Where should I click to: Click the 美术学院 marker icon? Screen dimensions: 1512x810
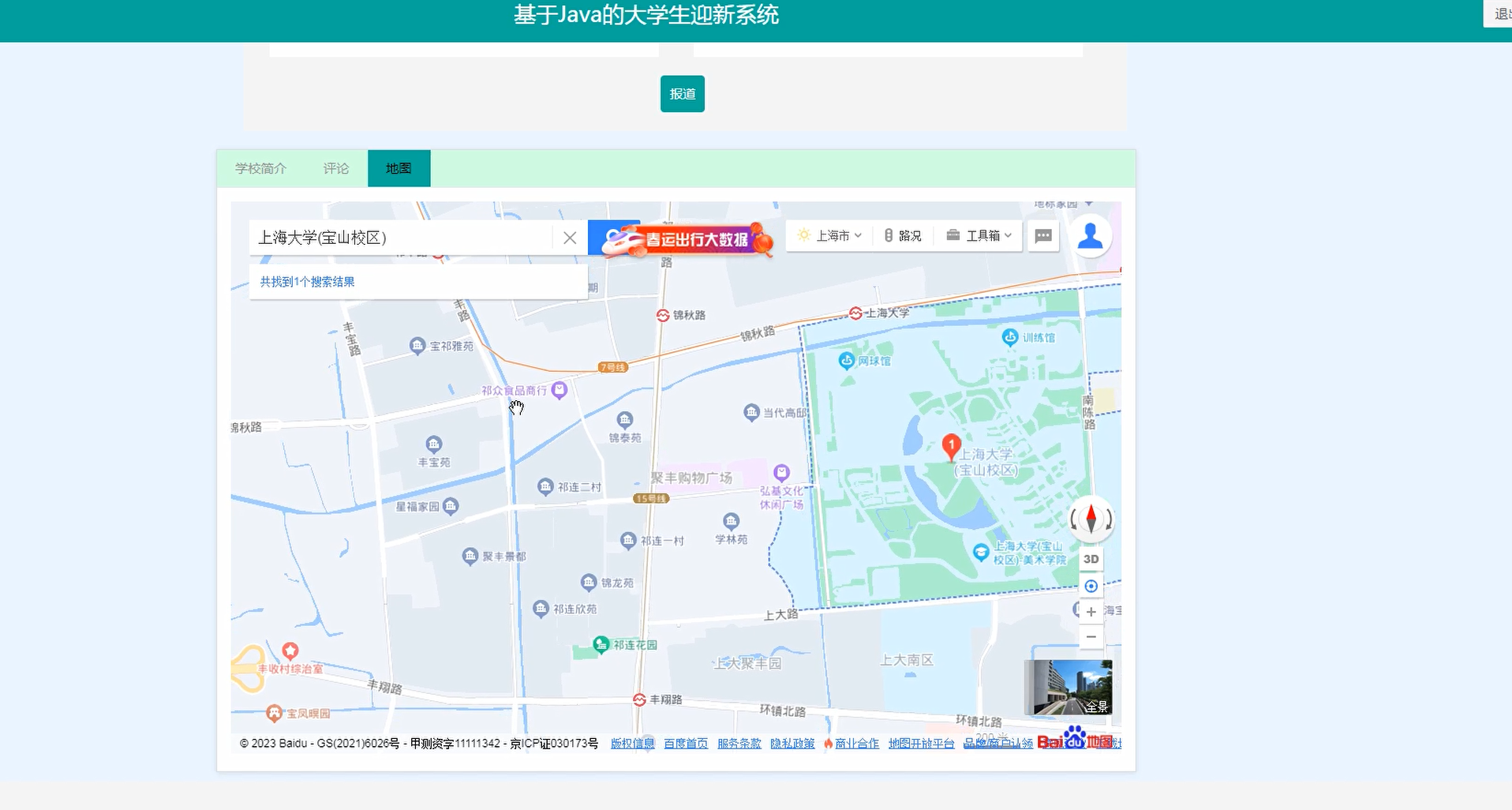pos(981,552)
